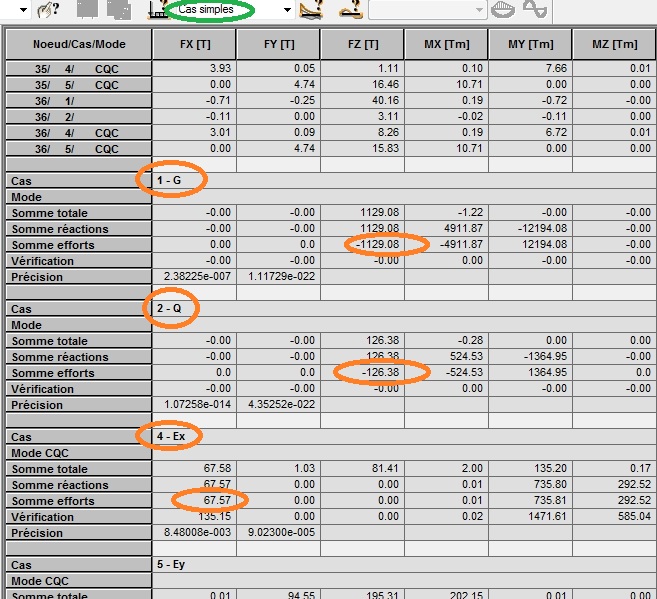
Task: Click the Noeud/Cas/Mode column header
Action: coord(79,44)
